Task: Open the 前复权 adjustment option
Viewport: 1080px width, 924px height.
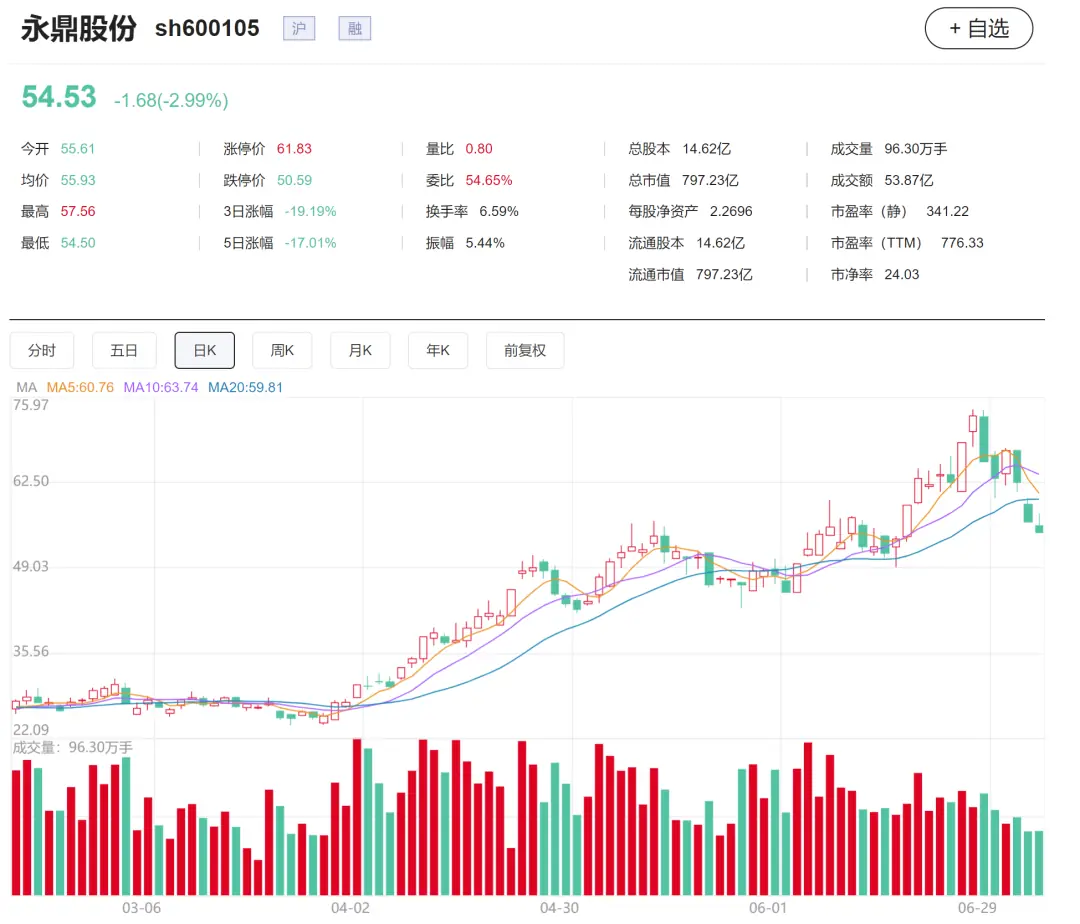Action: point(525,350)
